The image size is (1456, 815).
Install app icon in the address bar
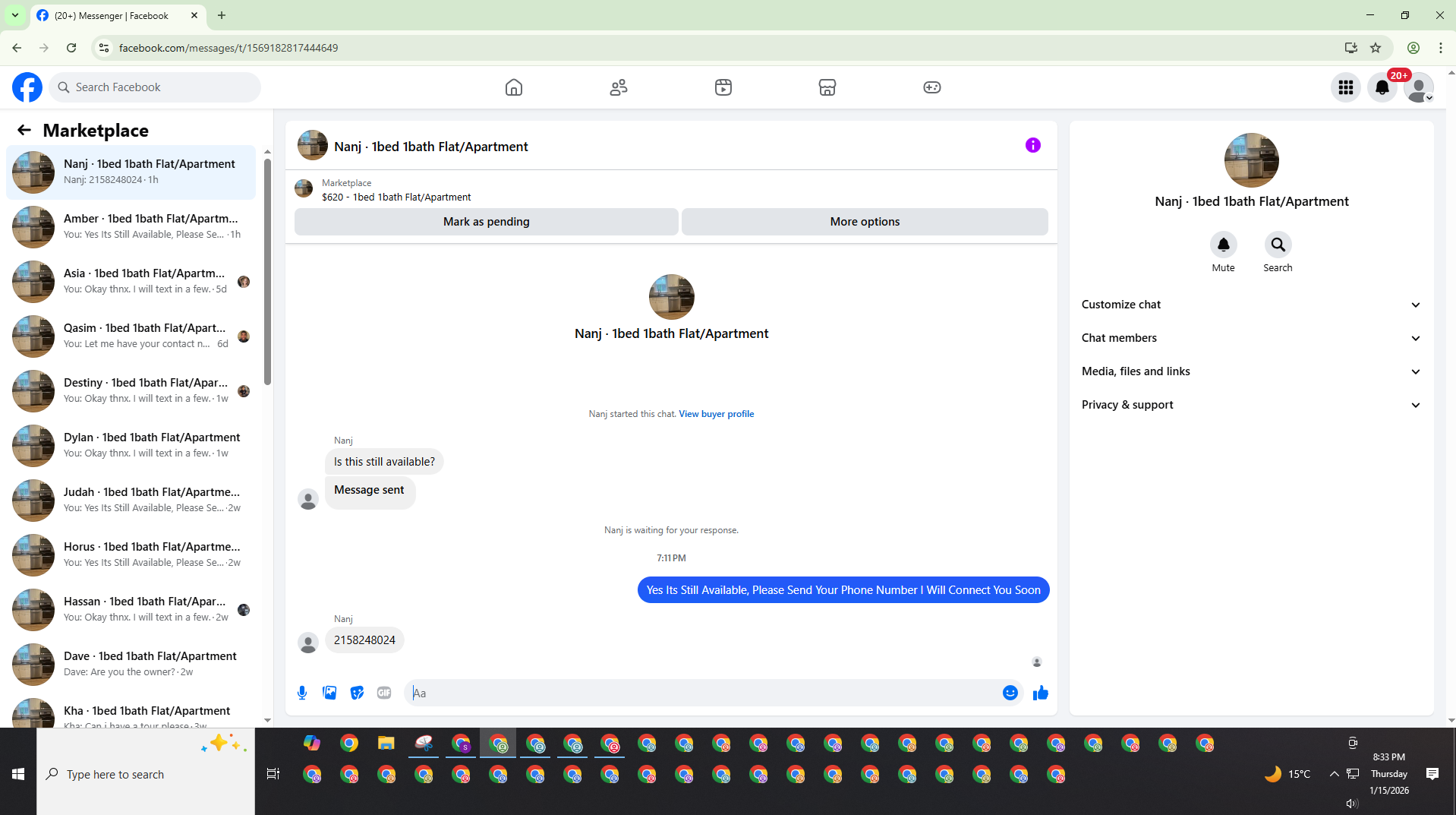[1350, 48]
